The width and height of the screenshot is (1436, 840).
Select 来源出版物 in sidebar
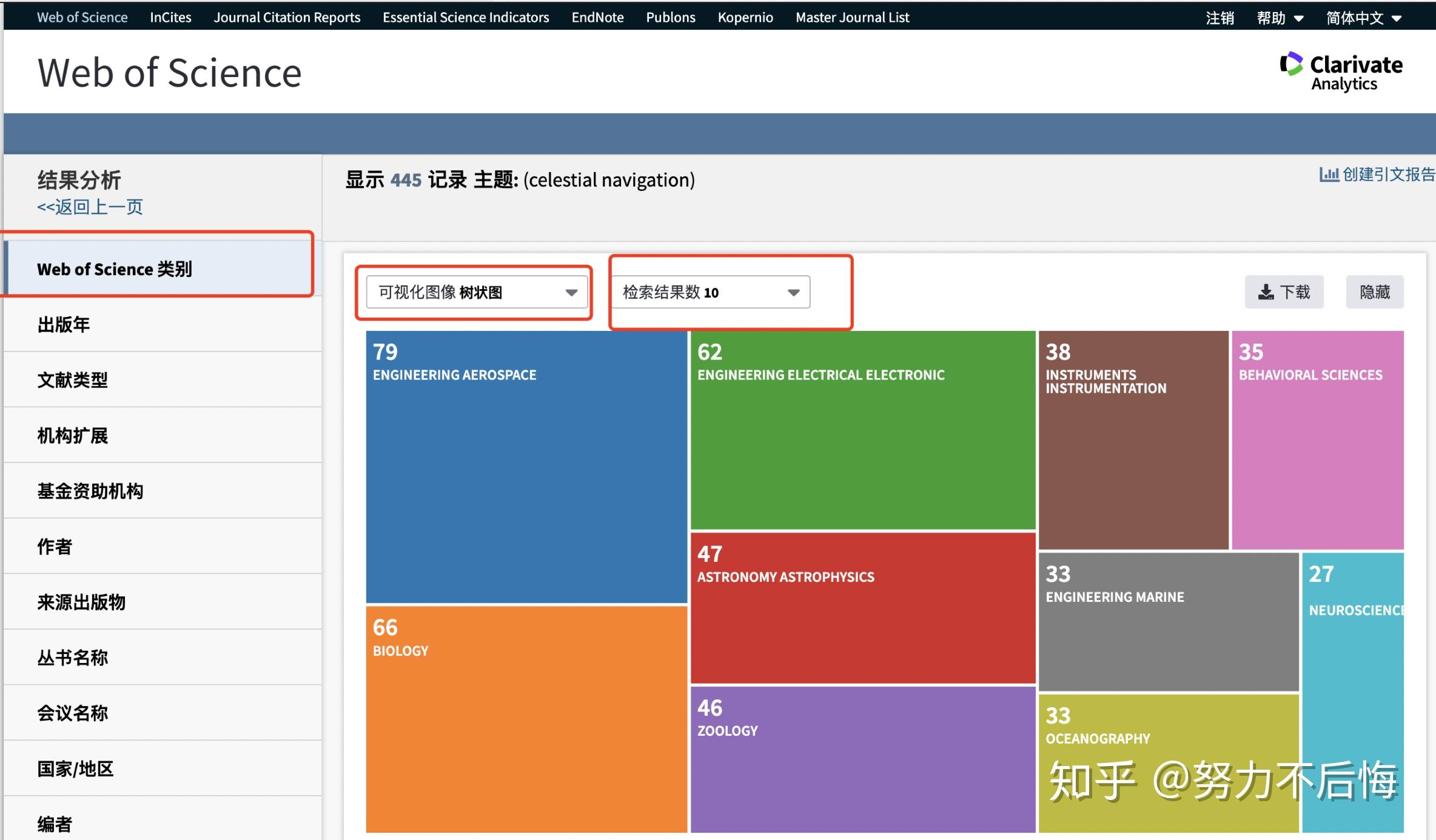[x=163, y=602]
